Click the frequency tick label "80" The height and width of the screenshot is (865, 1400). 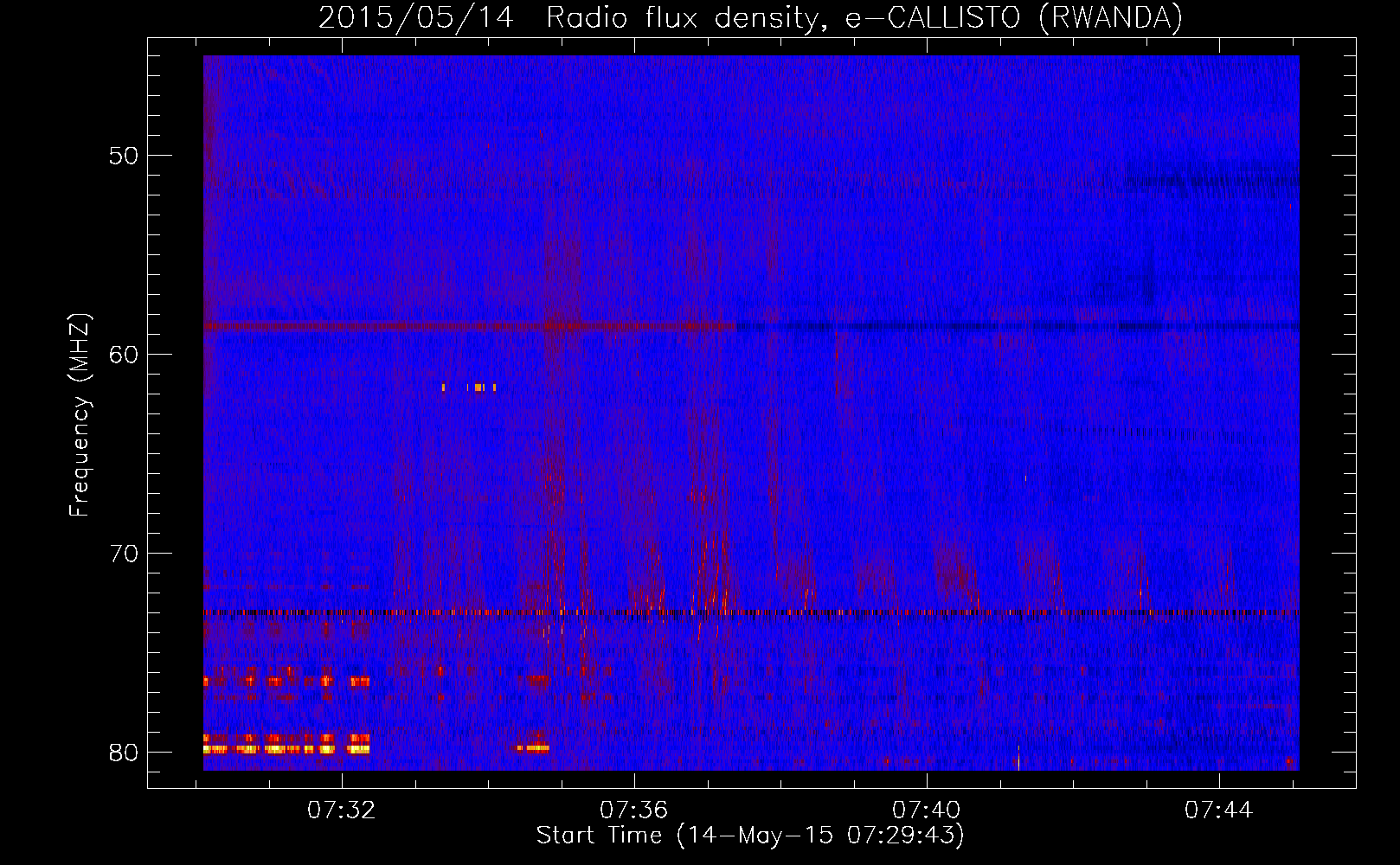tap(124, 753)
